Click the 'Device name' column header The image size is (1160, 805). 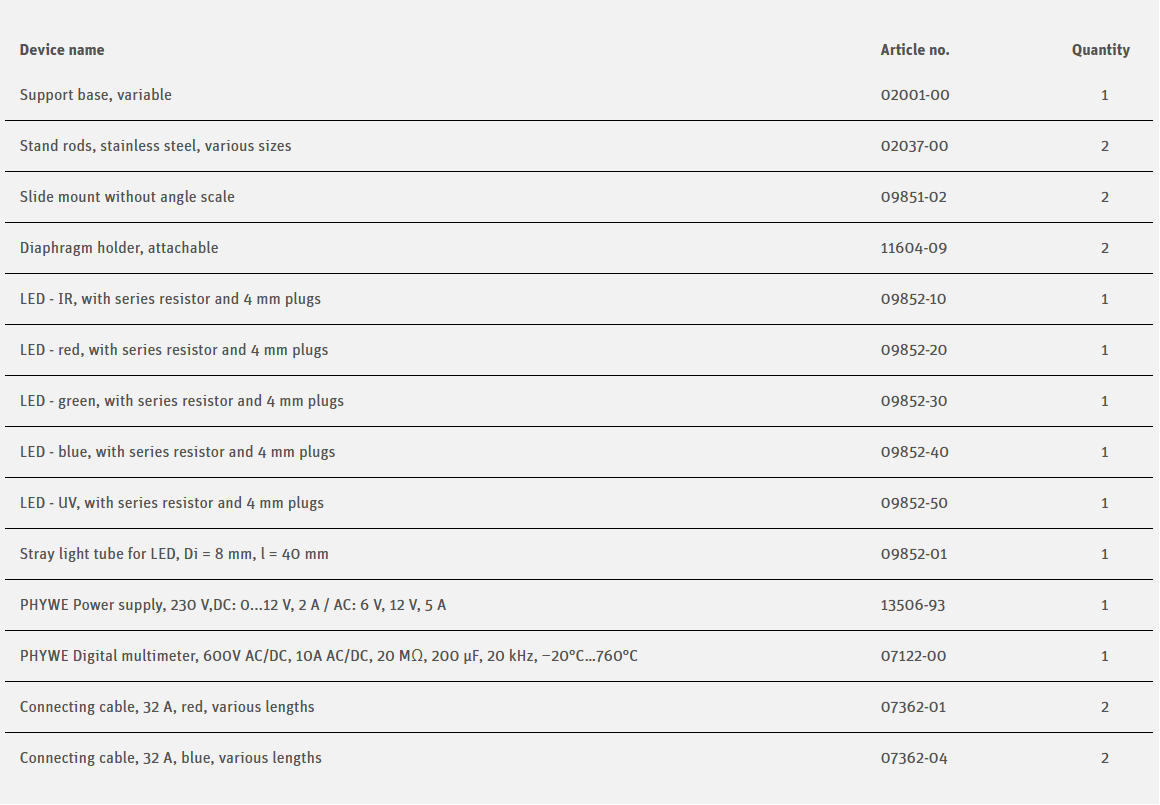[62, 50]
